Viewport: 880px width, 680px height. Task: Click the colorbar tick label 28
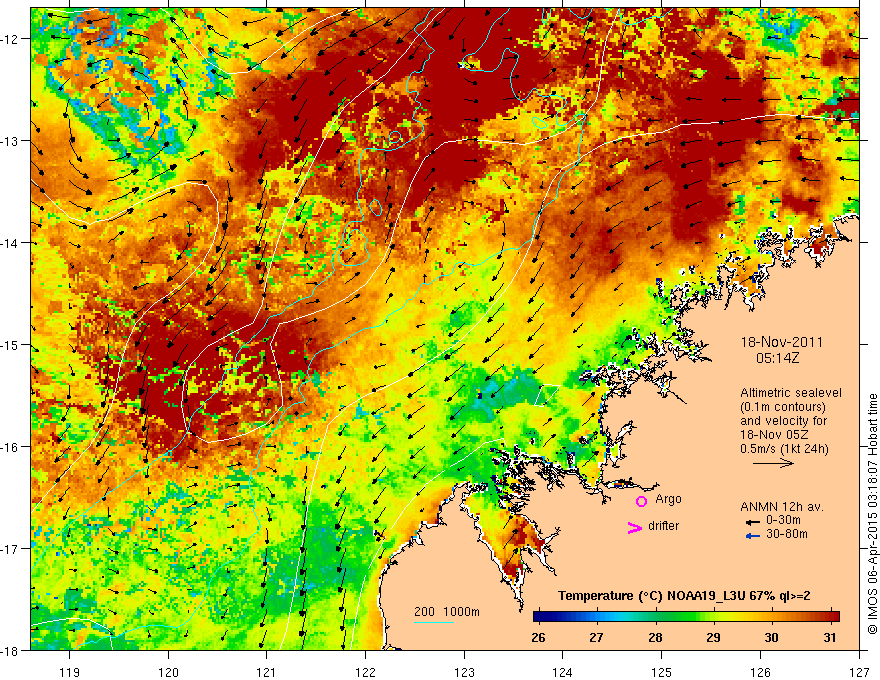point(655,637)
